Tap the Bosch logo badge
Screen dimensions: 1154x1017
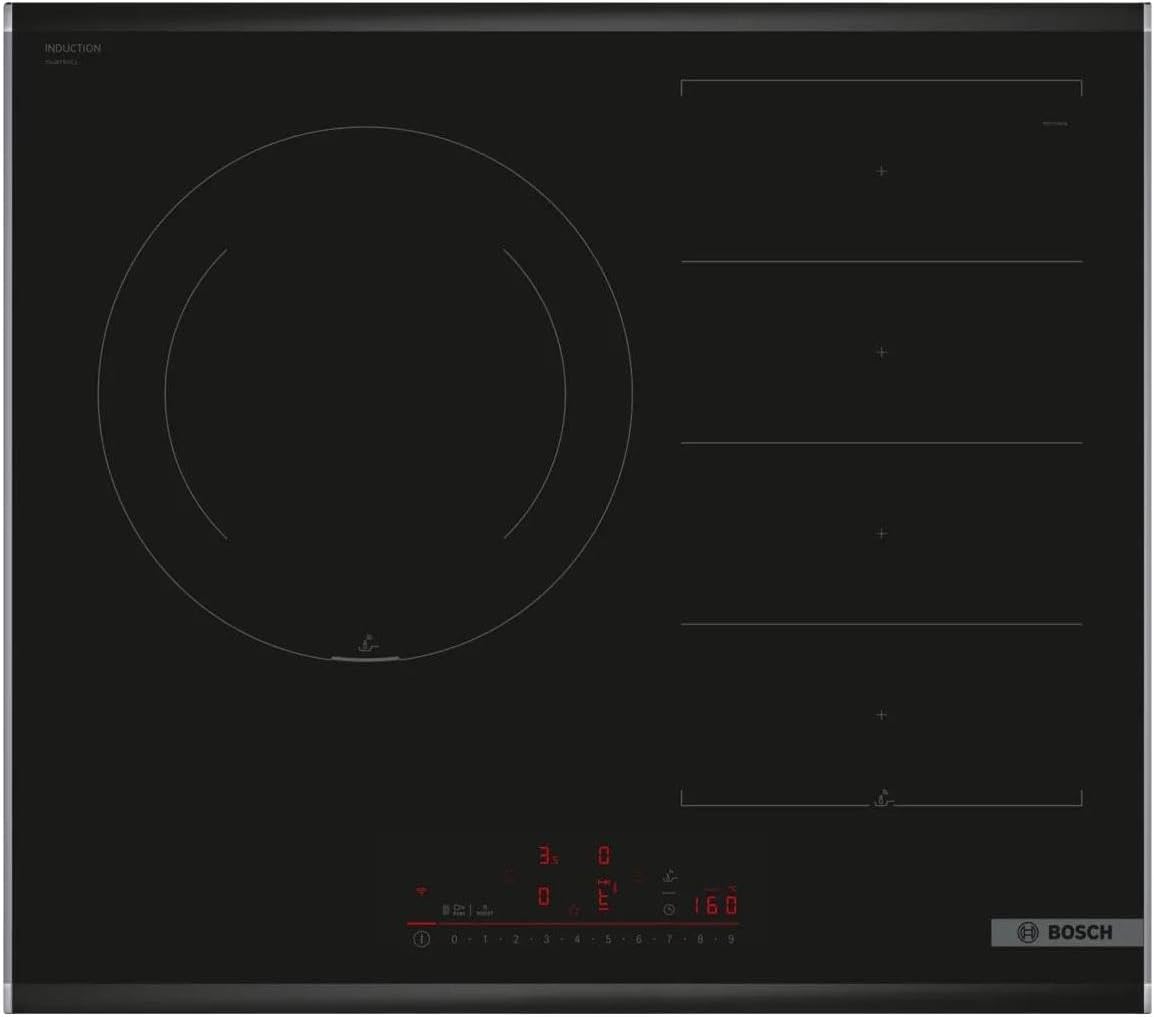[x=1066, y=932]
